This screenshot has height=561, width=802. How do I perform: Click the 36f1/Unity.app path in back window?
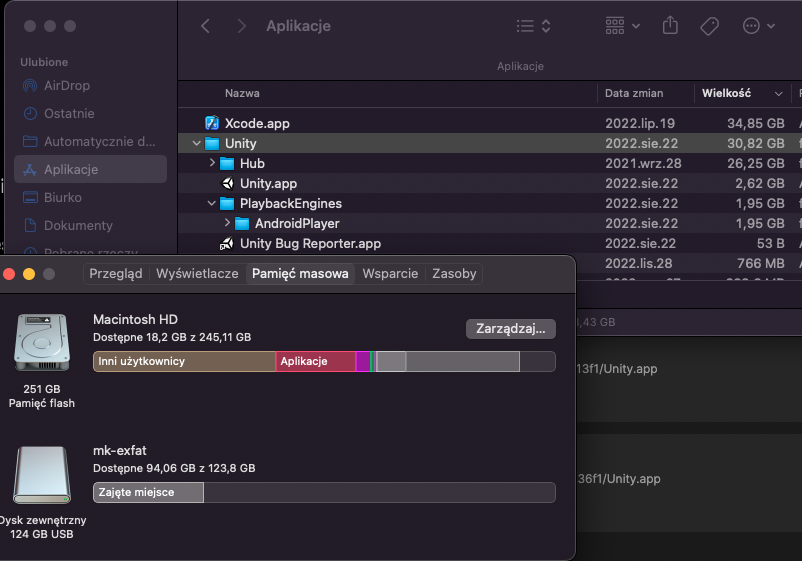(x=619, y=479)
